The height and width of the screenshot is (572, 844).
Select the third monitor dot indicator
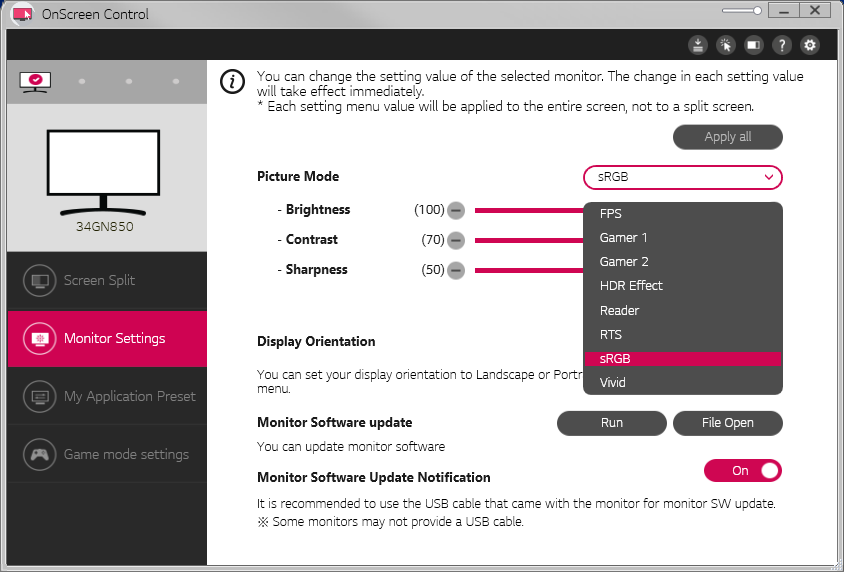(x=129, y=82)
